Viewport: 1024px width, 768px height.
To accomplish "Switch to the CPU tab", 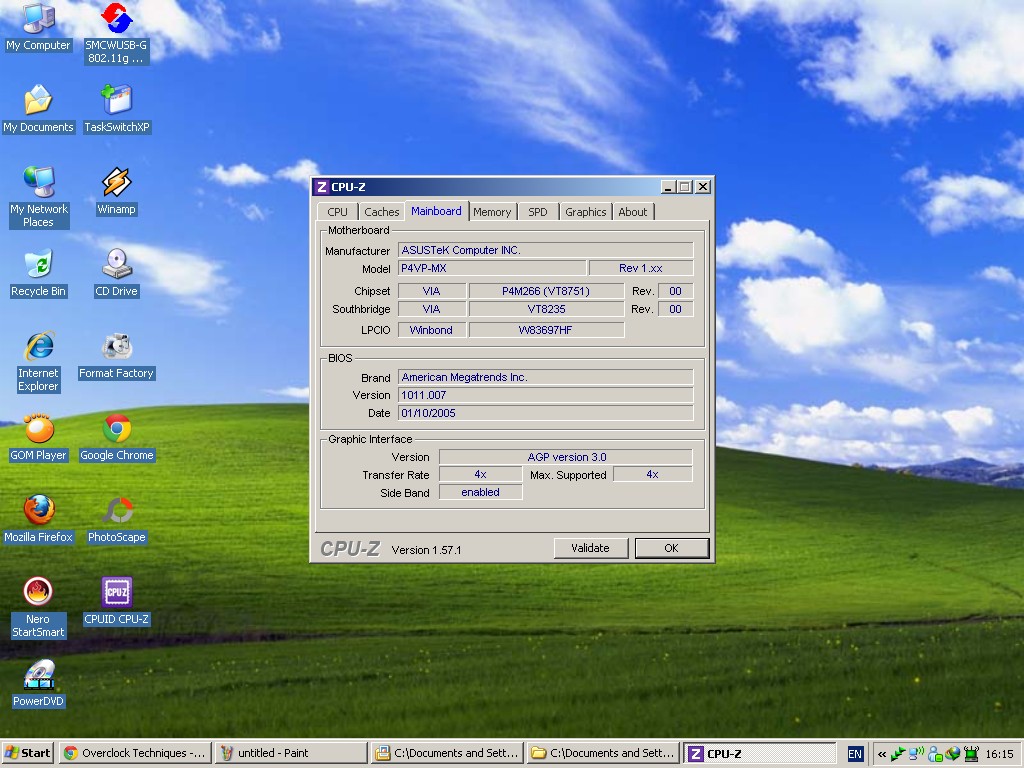I will click(338, 212).
